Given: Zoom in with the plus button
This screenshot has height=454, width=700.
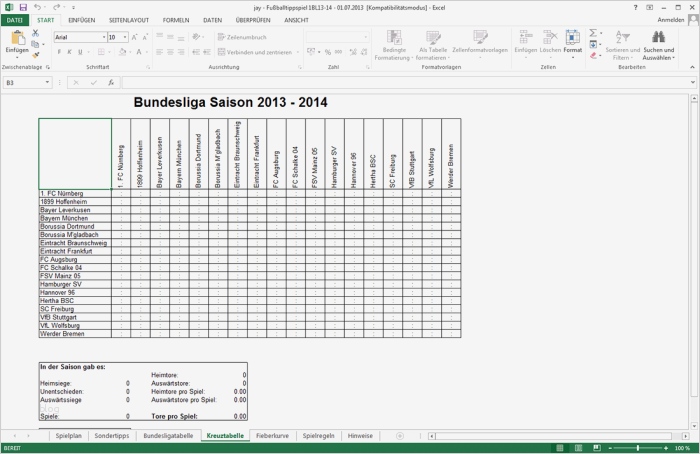Looking at the screenshot, I should (666, 448).
